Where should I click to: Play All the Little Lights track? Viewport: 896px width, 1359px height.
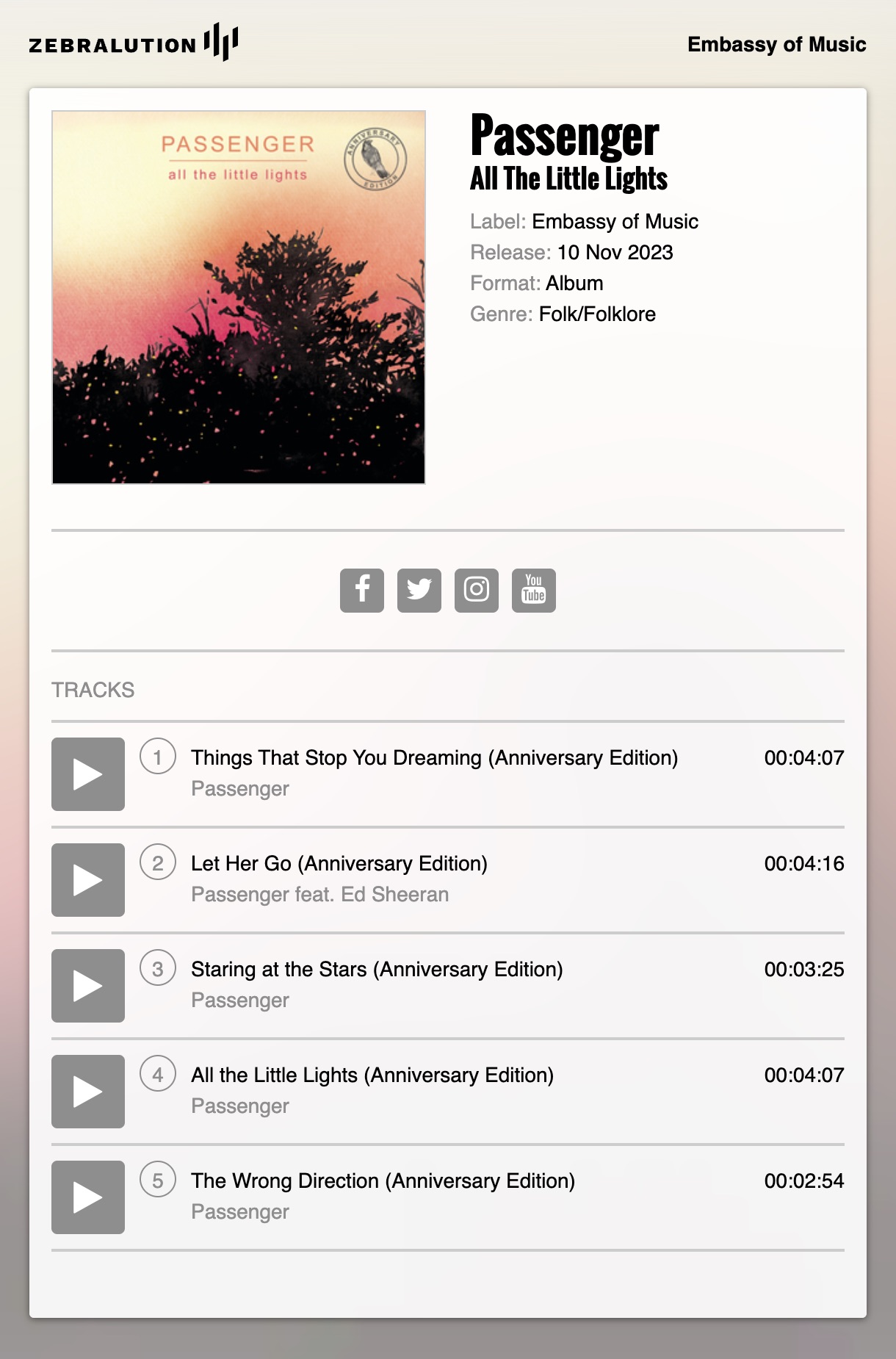(x=88, y=1092)
